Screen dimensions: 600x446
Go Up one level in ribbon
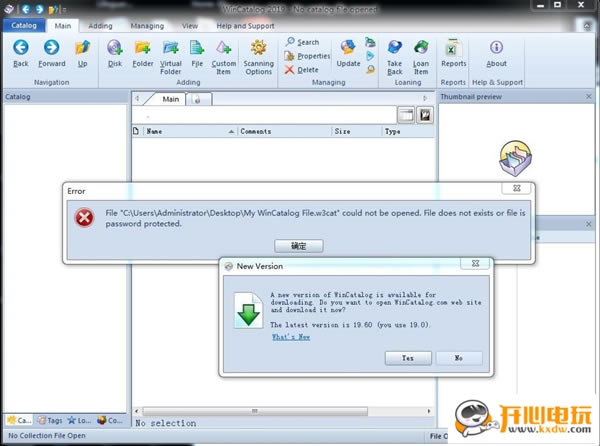click(x=82, y=47)
